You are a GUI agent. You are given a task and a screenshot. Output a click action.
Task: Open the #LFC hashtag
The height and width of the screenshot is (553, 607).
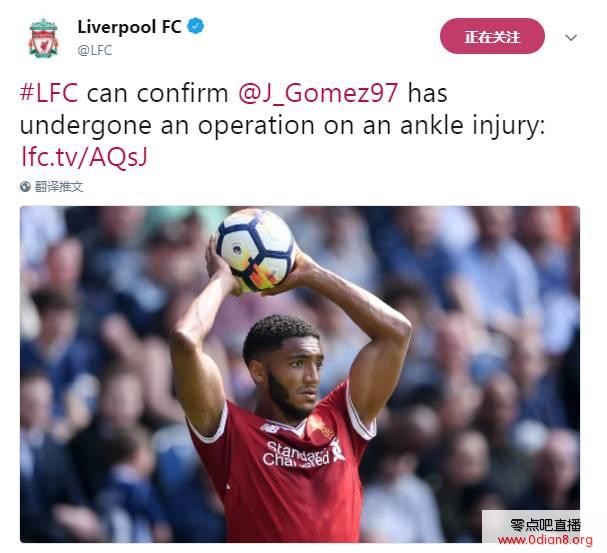point(49,93)
